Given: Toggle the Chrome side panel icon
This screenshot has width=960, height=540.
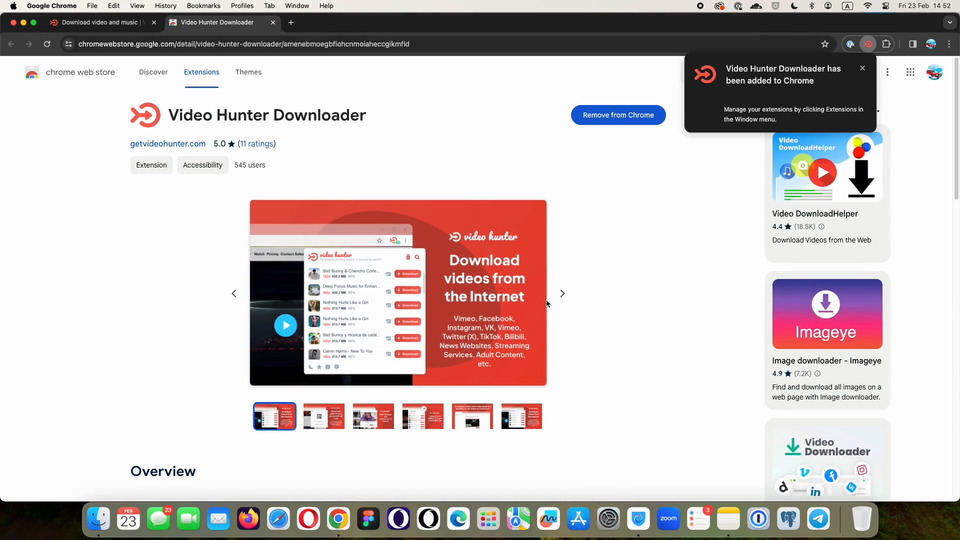Looking at the screenshot, I should click(913, 44).
